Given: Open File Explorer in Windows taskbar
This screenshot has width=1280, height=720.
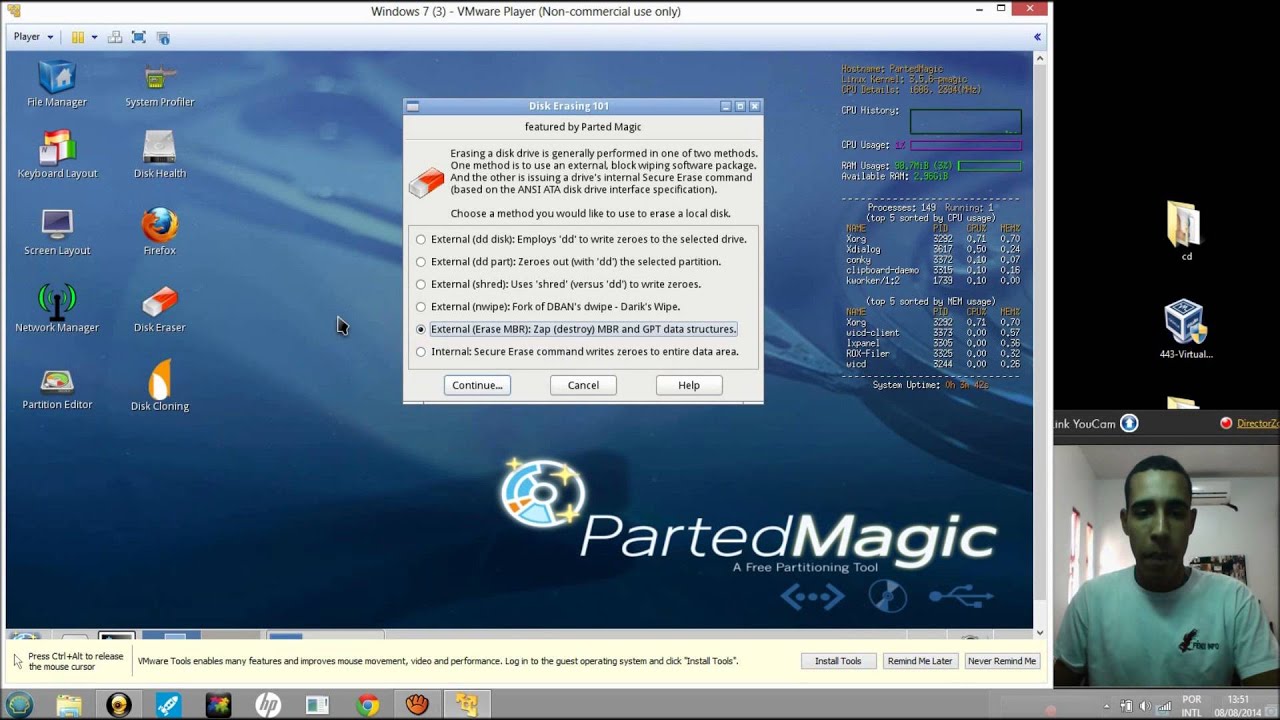Looking at the screenshot, I should tap(69, 705).
